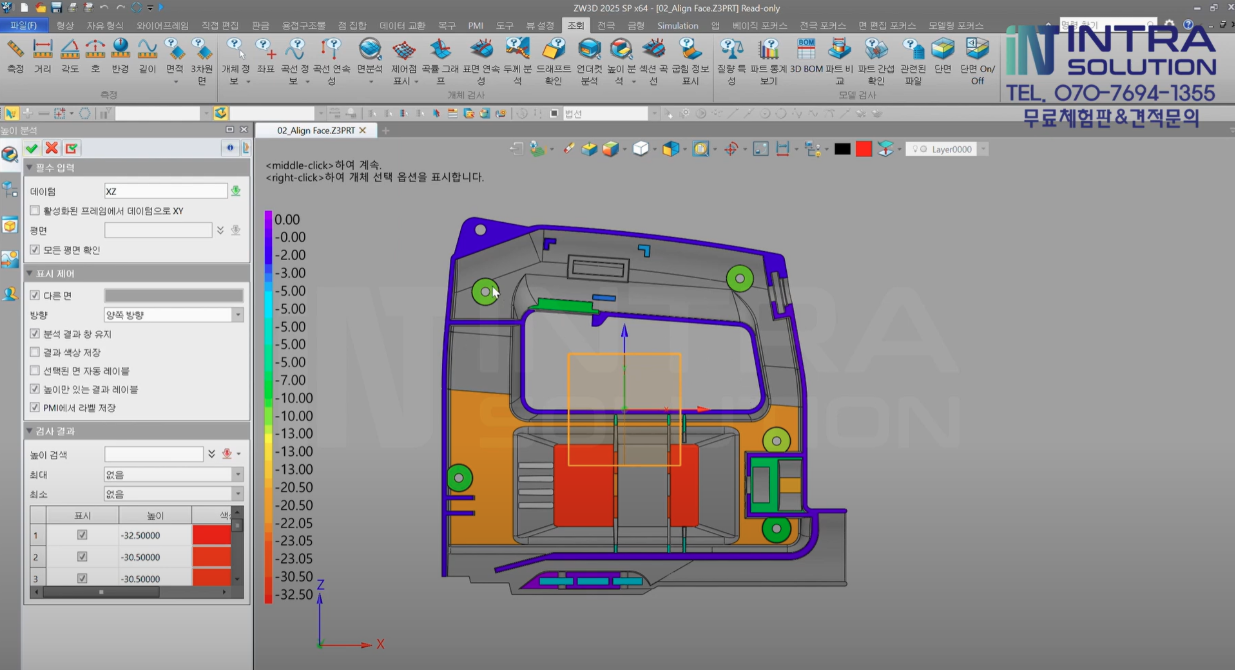This screenshot has width=1235, height=670.
Task: Confirm with the green checkmark OK button
Action: click(32, 148)
